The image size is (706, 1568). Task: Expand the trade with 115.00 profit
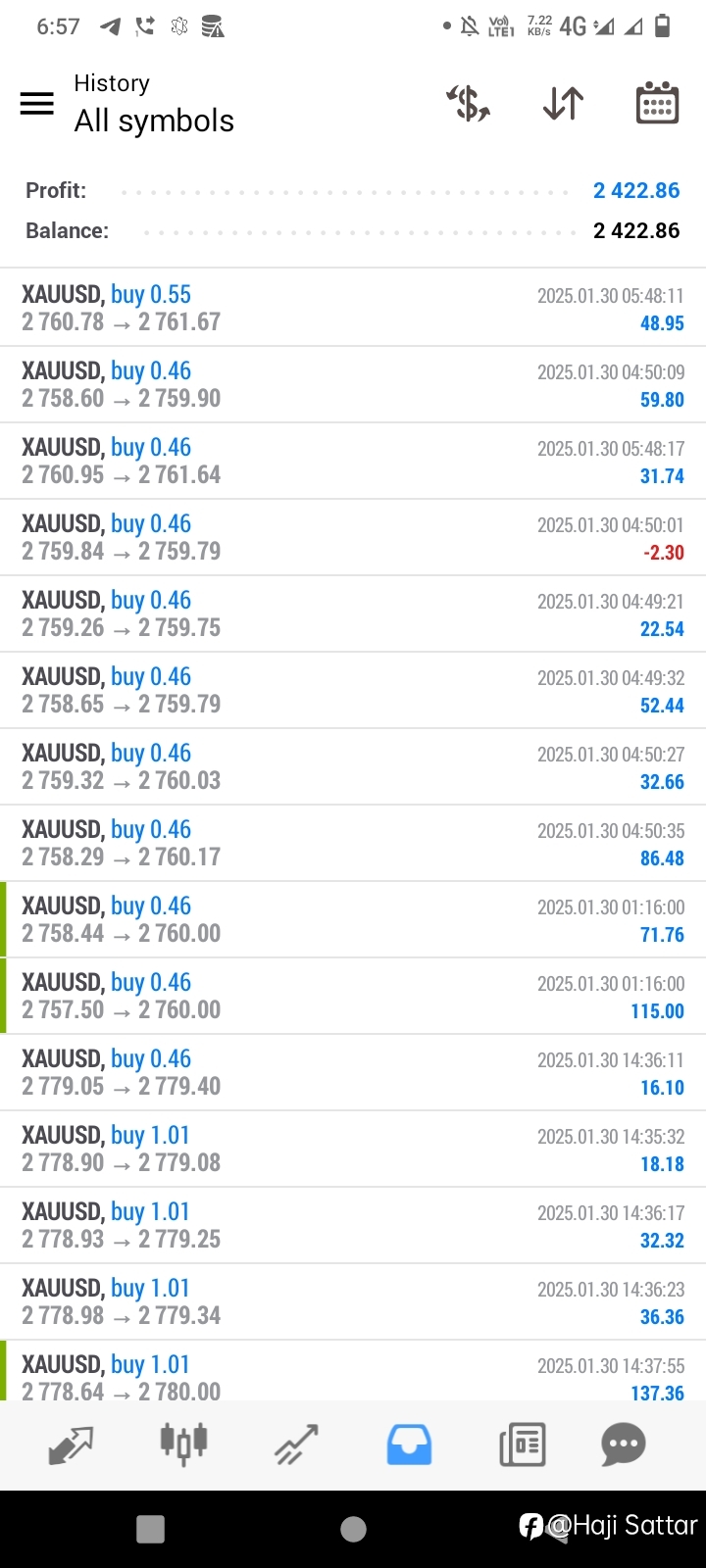point(353,996)
